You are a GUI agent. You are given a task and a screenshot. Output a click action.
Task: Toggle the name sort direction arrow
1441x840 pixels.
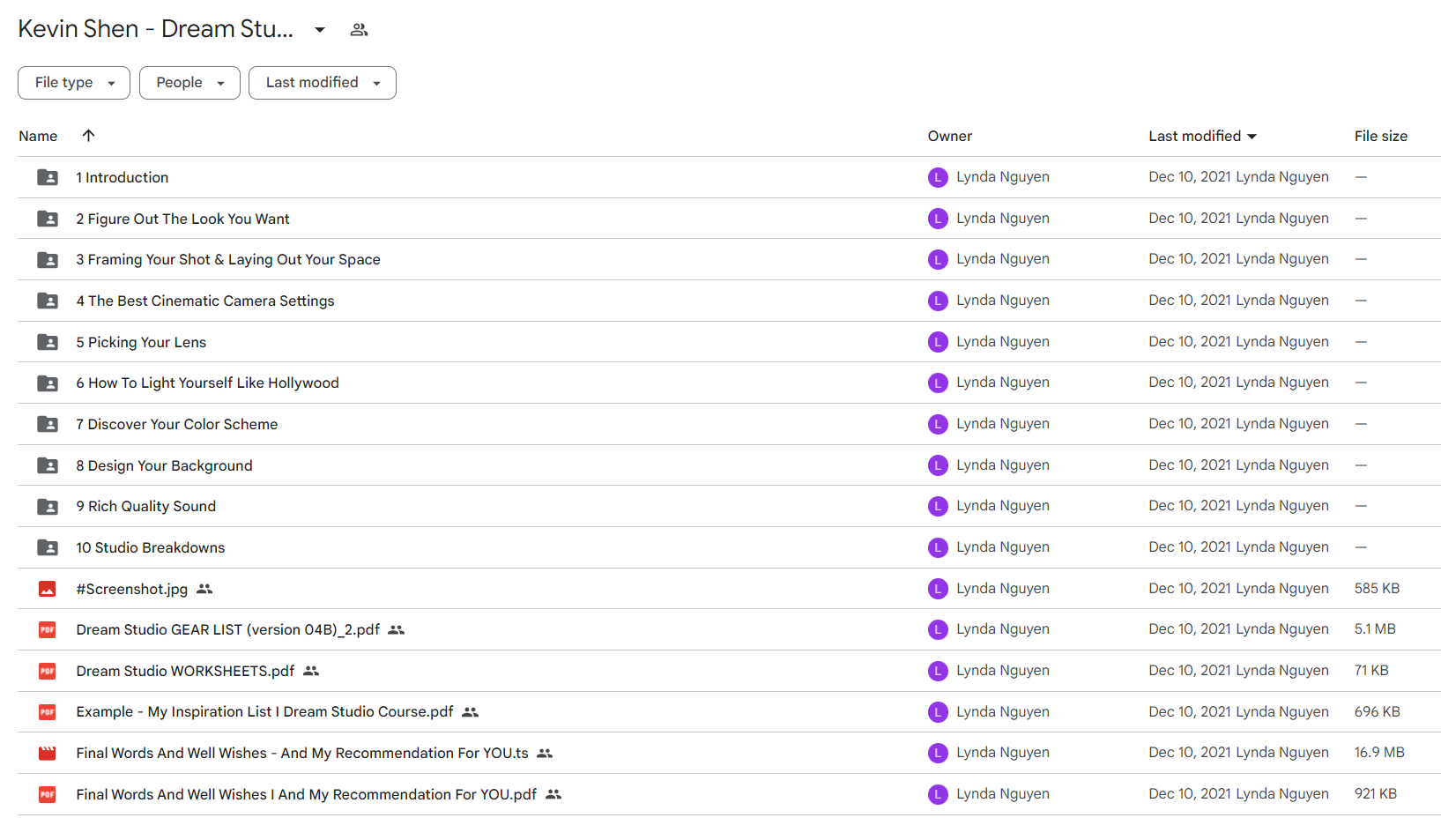88,136
